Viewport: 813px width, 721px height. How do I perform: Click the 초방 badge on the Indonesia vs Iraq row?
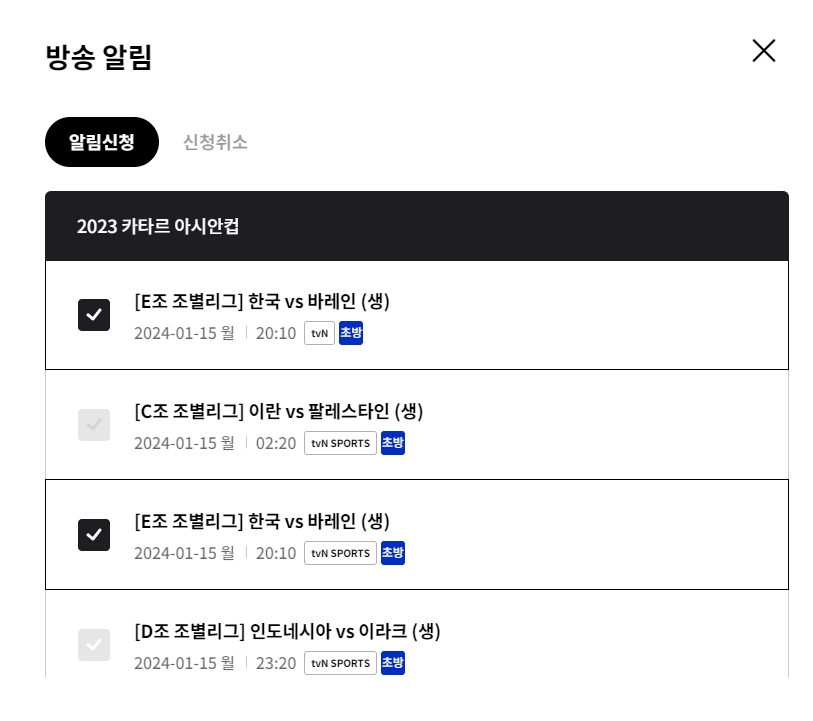click(x=392, y=663)
